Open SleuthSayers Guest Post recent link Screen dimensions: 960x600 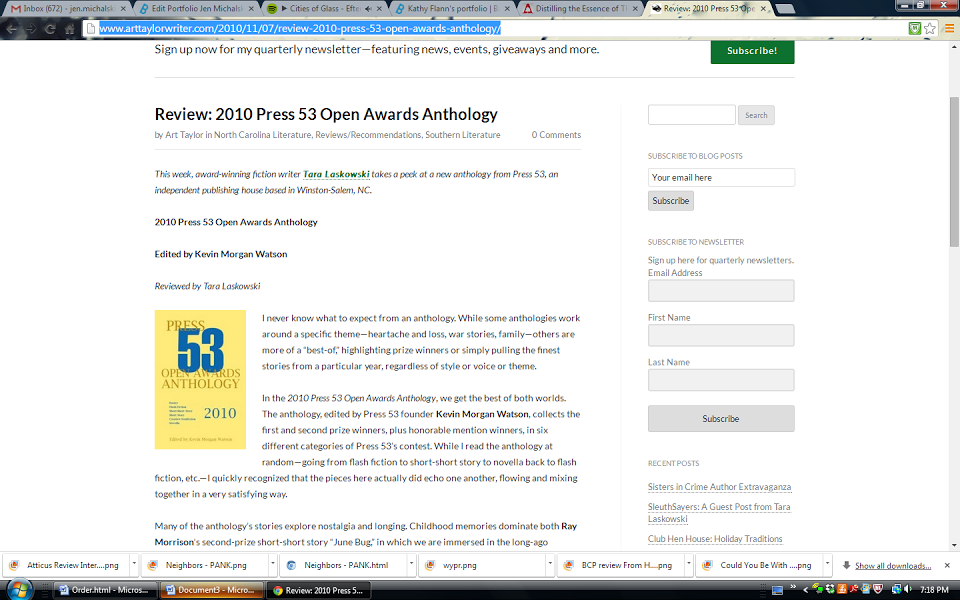pyautogui.click(x=719, y=512)
